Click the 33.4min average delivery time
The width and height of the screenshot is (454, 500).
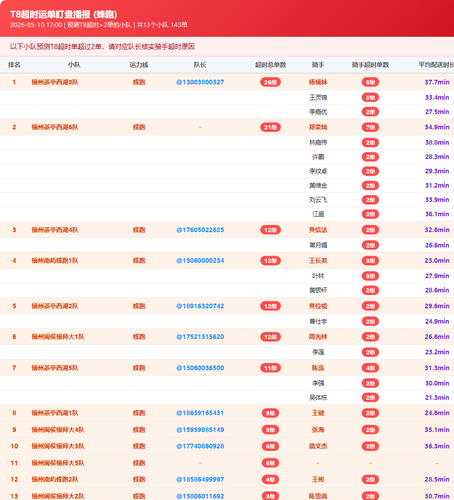437,97
